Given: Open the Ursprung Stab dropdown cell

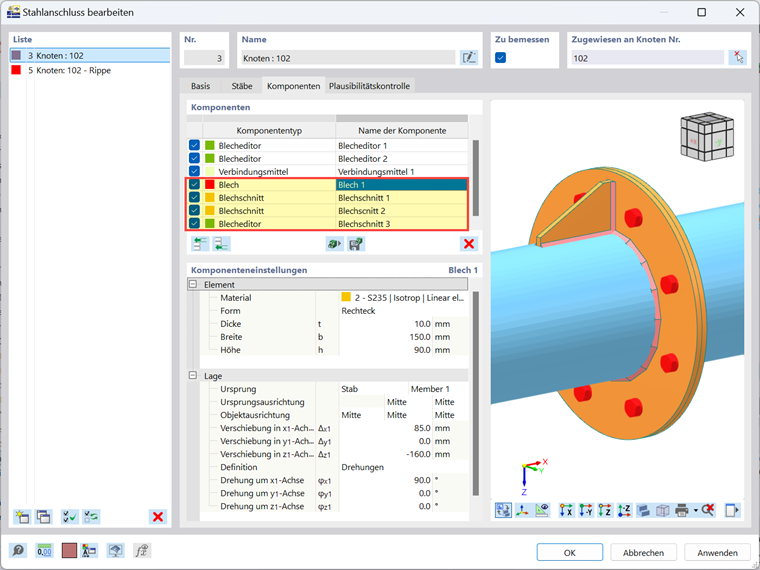Looking at the screenshot, I should pos(373,389).
